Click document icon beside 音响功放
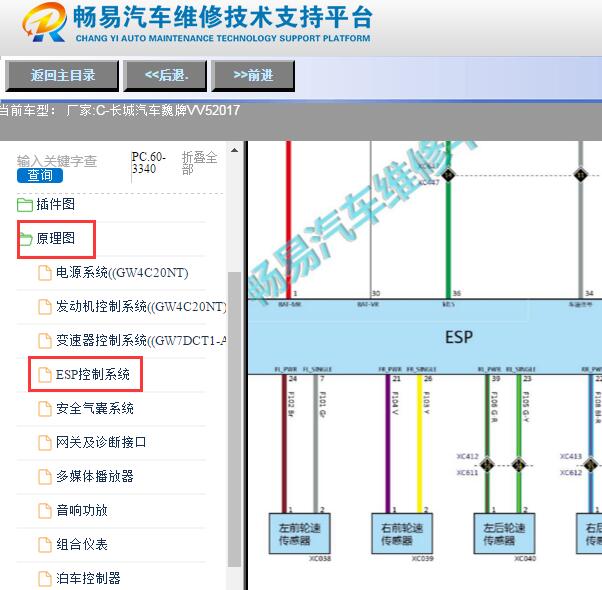Screen dimensions: 602x590 (45, 511)
